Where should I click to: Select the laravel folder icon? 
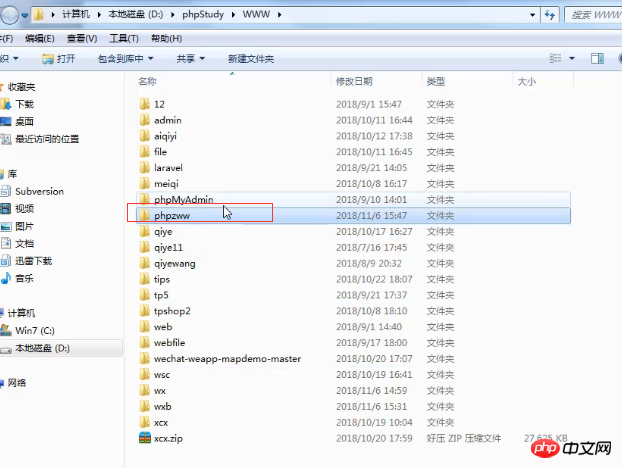145,167
